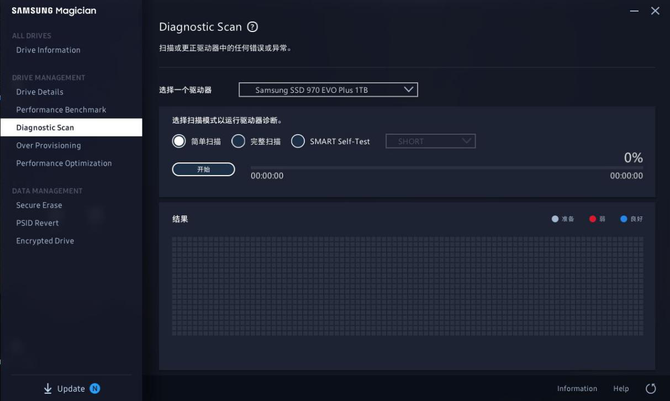Click the red legend dot in results
The image size is (670, 401).
coord(592,219)
